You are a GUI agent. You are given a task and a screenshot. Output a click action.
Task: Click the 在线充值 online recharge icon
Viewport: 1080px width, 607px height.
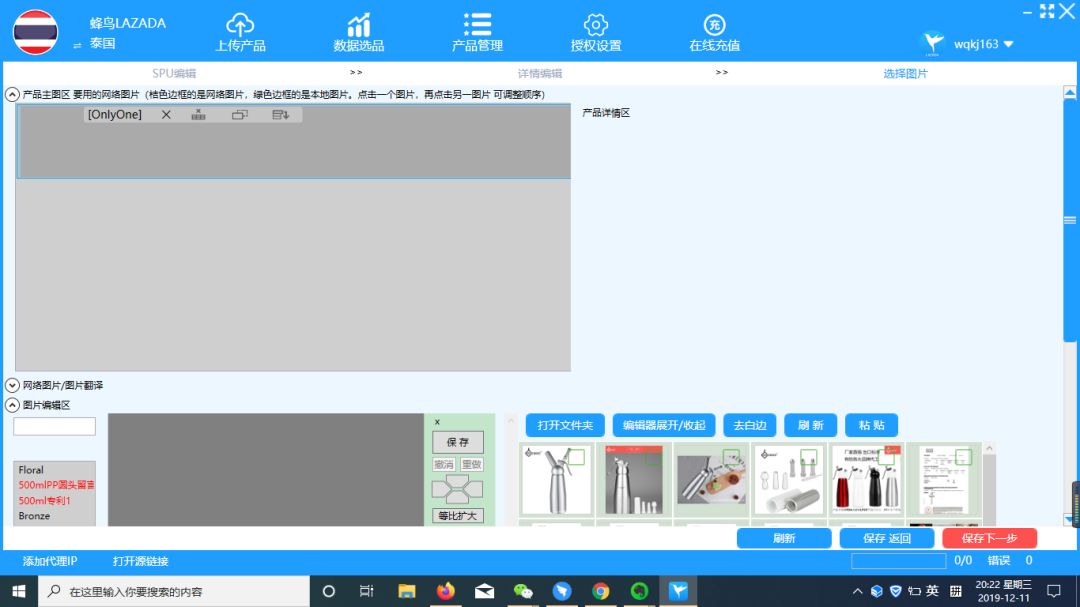(714, 27)
